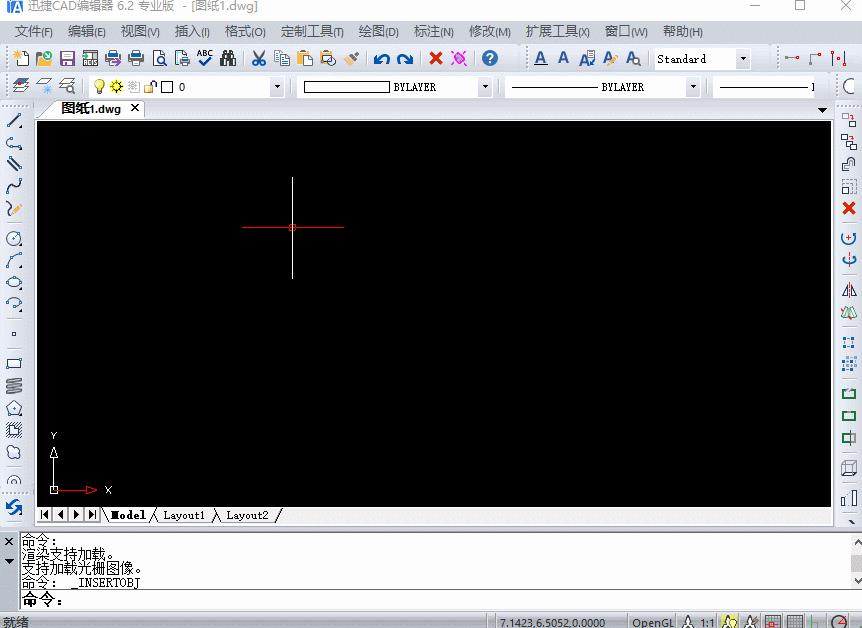Expand command panel options arrow
This screenshot has width=862, height=628.
click(9, 561)
